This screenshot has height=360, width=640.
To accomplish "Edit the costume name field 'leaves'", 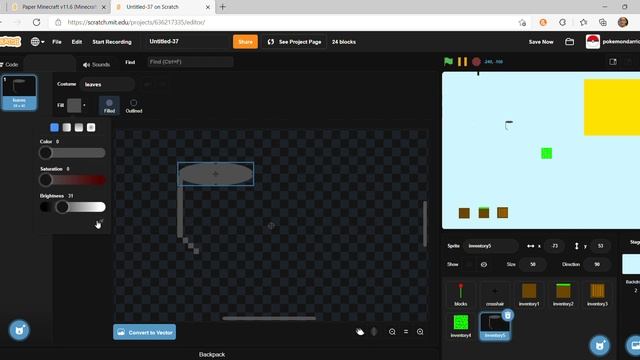I will (107, 84).
